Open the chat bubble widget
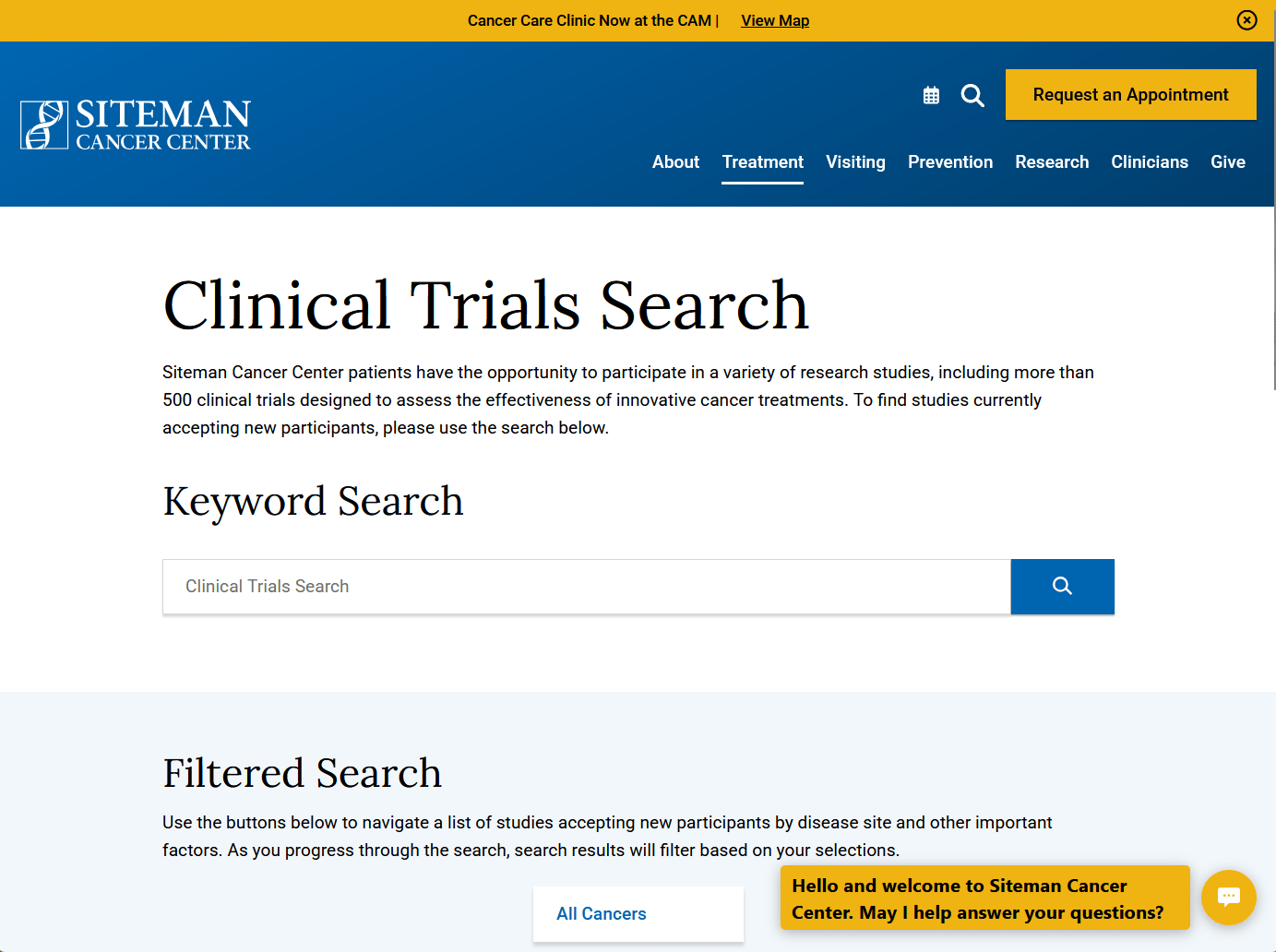 [1228, 897]
